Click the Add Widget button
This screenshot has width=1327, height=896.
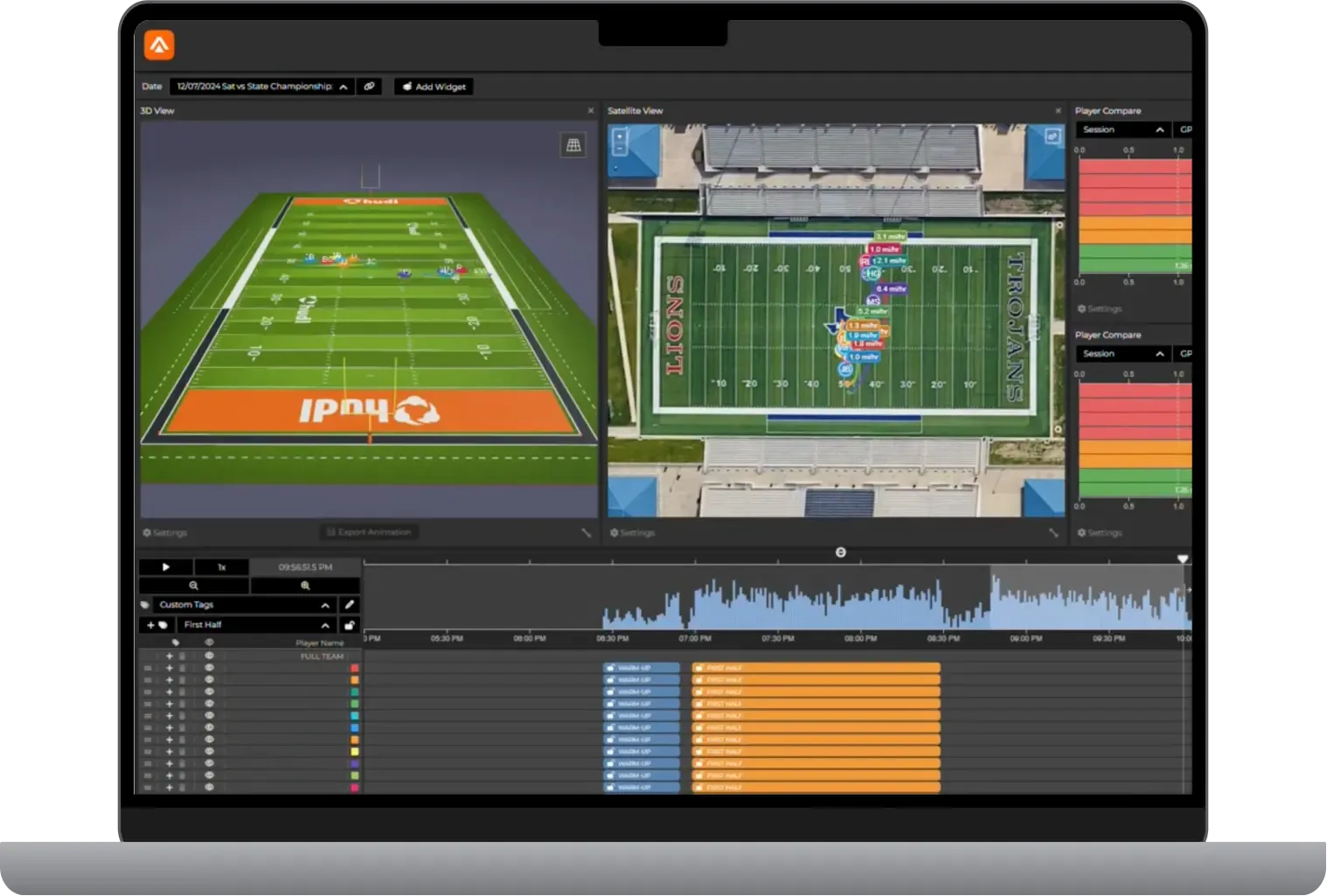[433, 87]
